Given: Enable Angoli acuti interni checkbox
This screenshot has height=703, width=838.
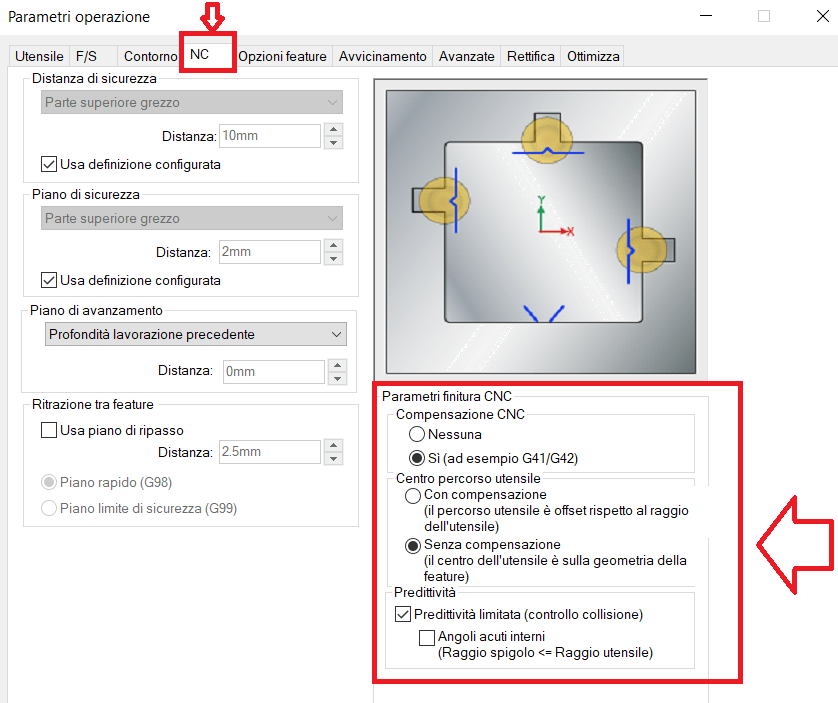Looking at the screenshot, I should (x=426, y=638).
